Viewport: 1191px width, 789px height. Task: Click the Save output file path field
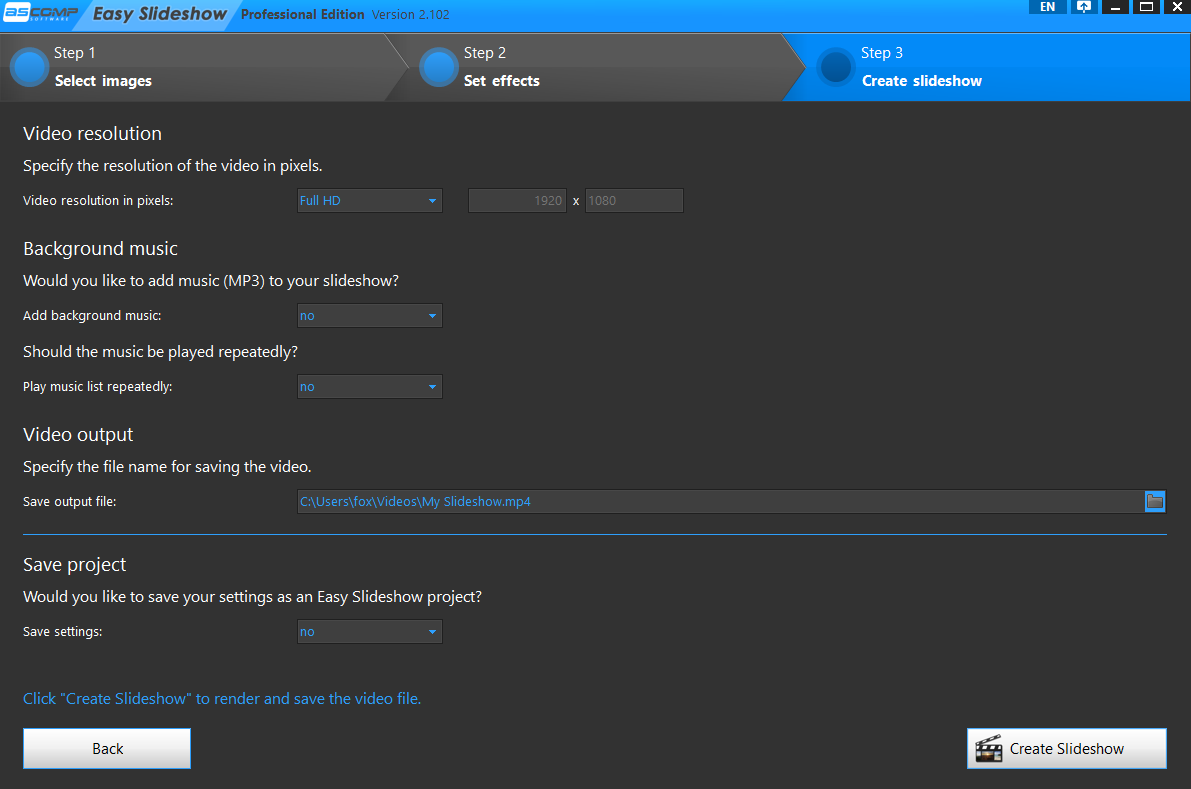click(x=721, y=501)
